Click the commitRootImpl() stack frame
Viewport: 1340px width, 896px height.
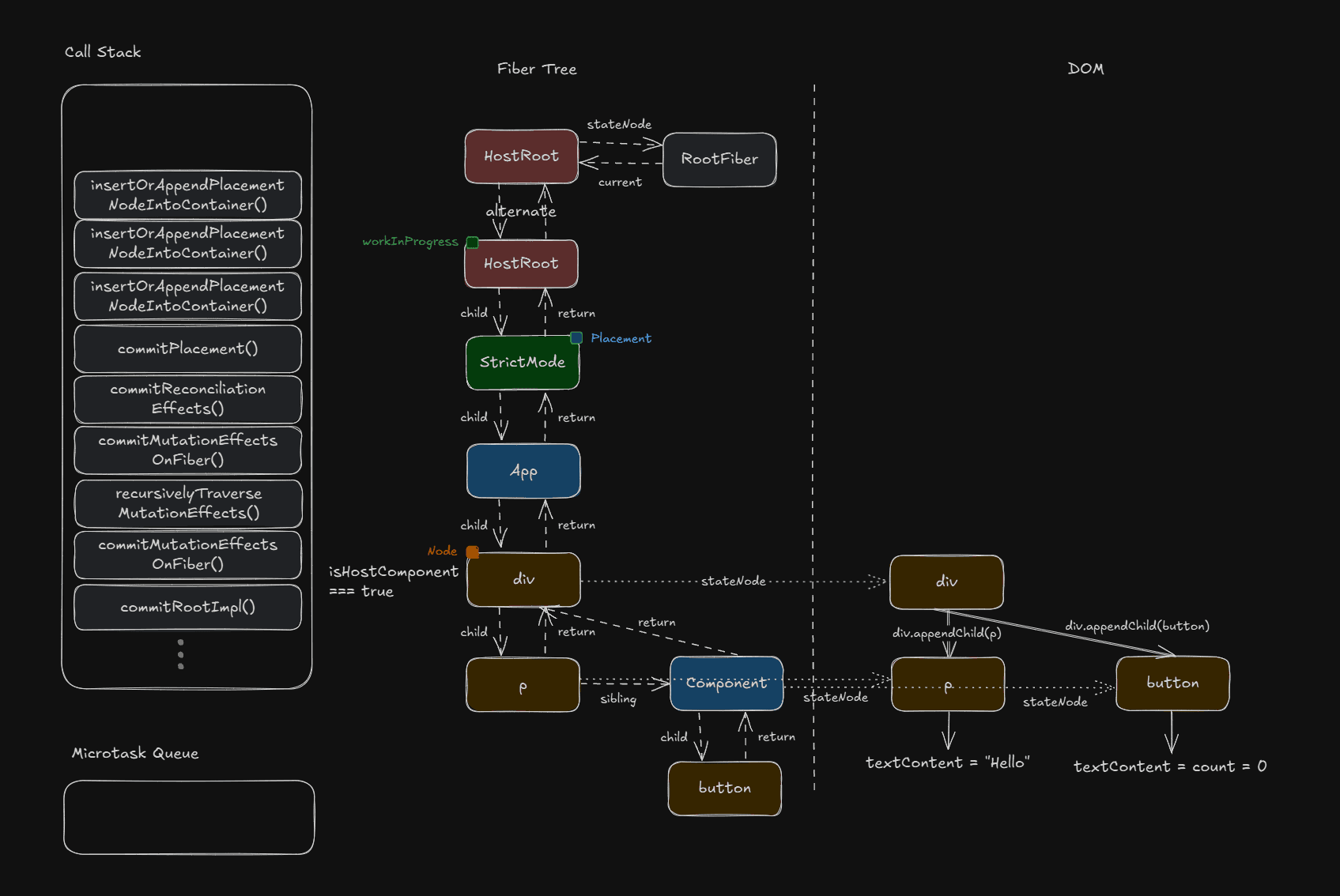(x=187, y=608)
